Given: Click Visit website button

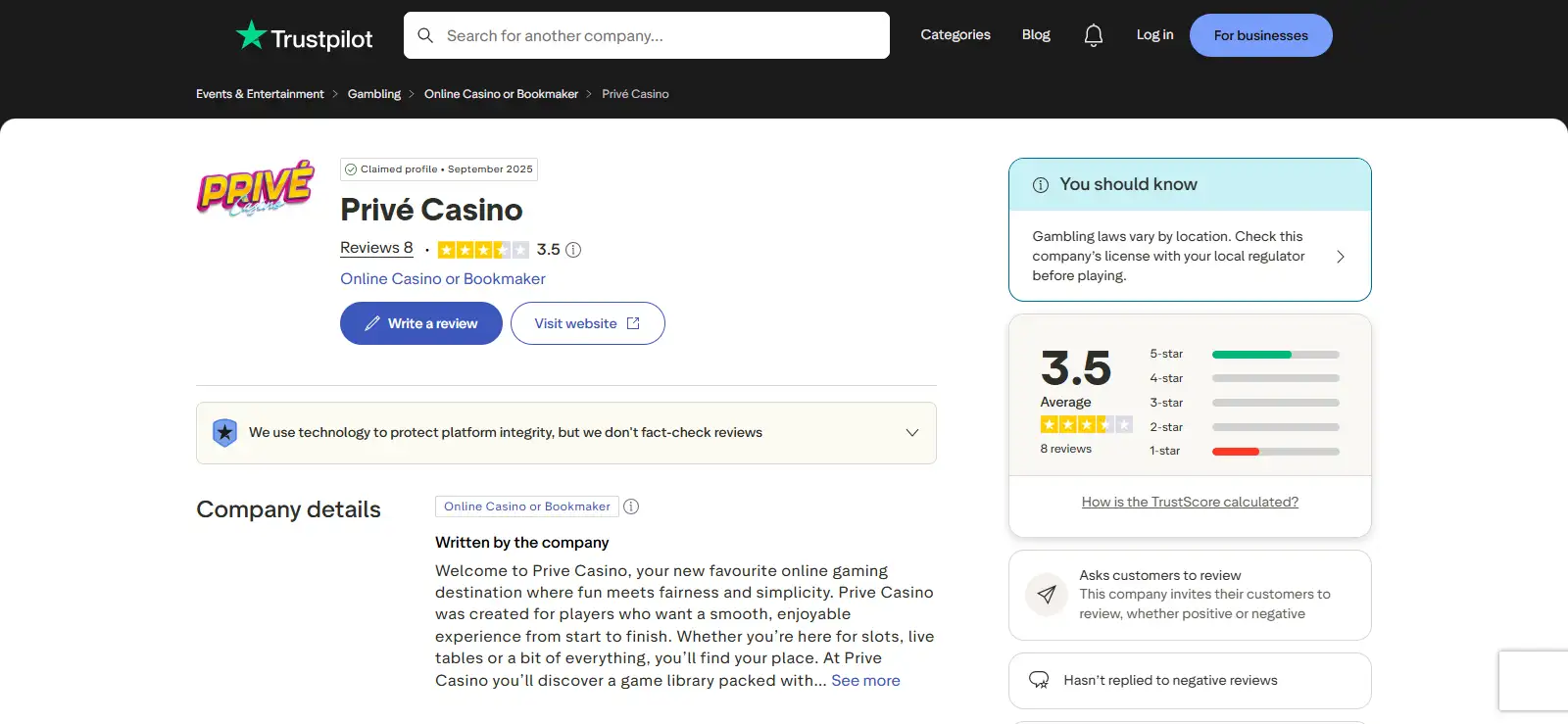Looking at the screenshot, I should point(588,323).
